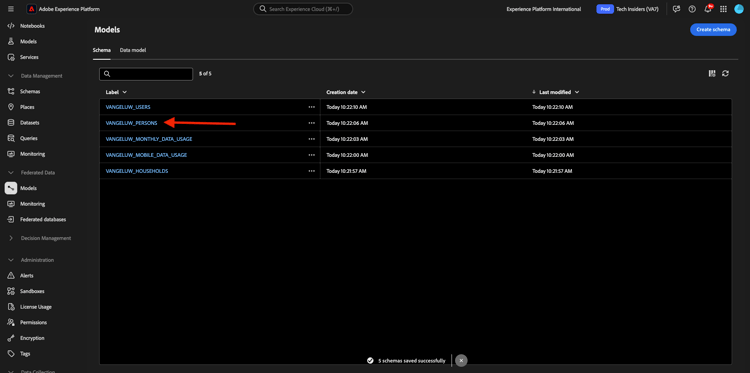
Task: Open the help question mark icon
Action: [692, 9]
